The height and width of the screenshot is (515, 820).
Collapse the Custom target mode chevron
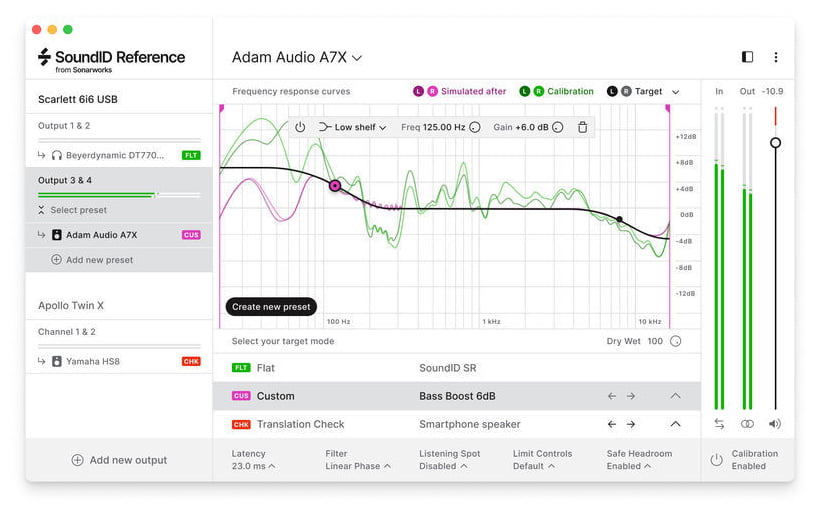click(x=676, y=396)
